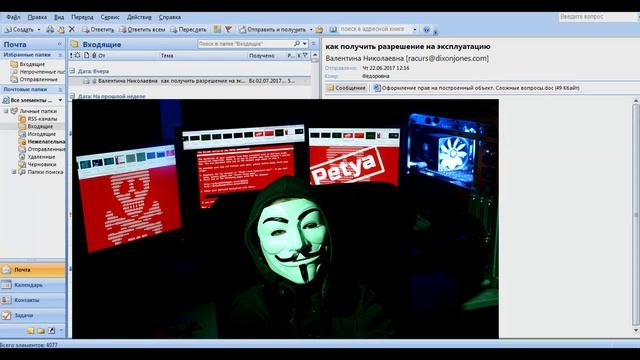
Task: Click the Отправить и получить button
Action: pyautogui.click(x=272, y=29)
